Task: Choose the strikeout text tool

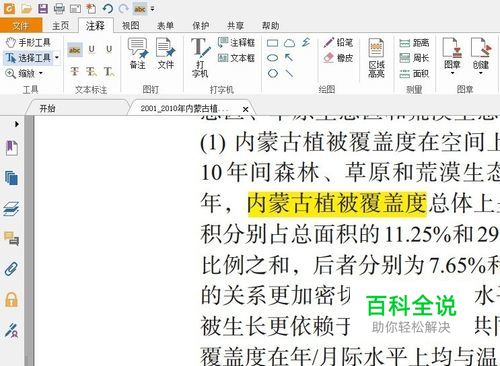Action: (x=75, y=71)
